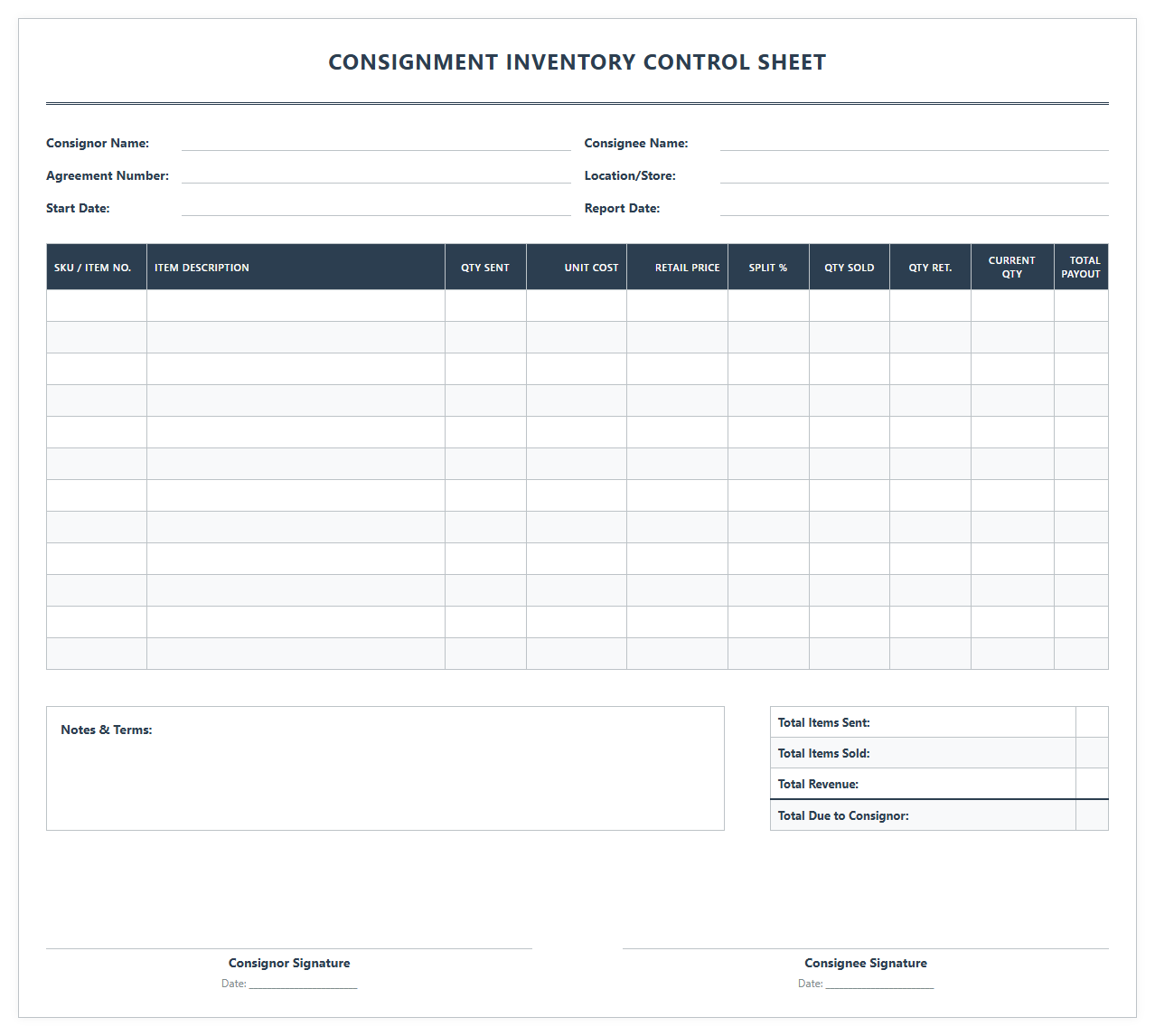Image resolution: width=1155 pixels, height=1036 pixels.
Task: Click the Consignee Name label
Action: click(x=636, y=143)
